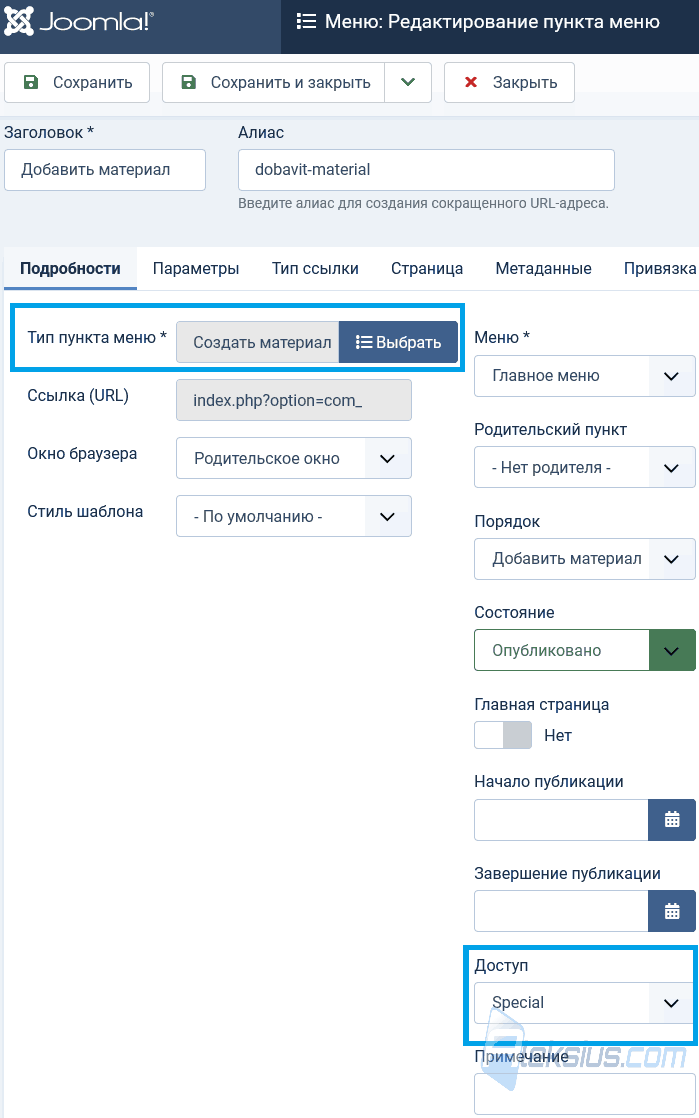Click the green arrow beside Сохранить и закрыть
699x1118 pixels.
408,83
